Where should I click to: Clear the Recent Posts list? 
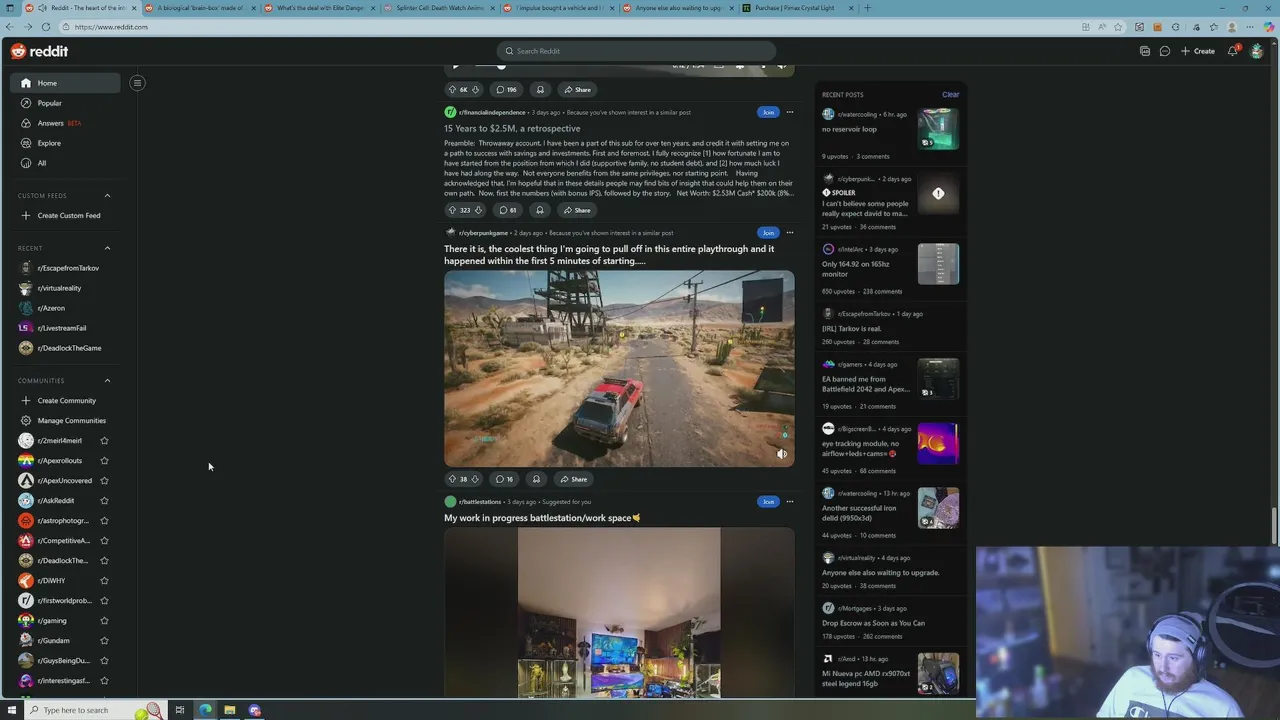pos(950,95)
